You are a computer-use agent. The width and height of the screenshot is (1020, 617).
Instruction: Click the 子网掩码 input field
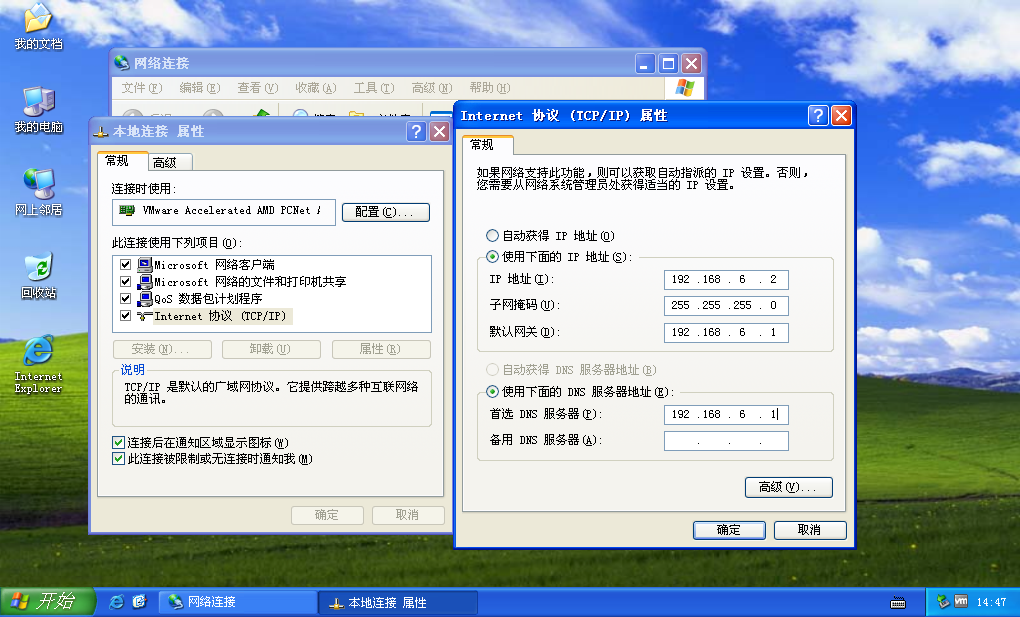(x=726, y=305)
